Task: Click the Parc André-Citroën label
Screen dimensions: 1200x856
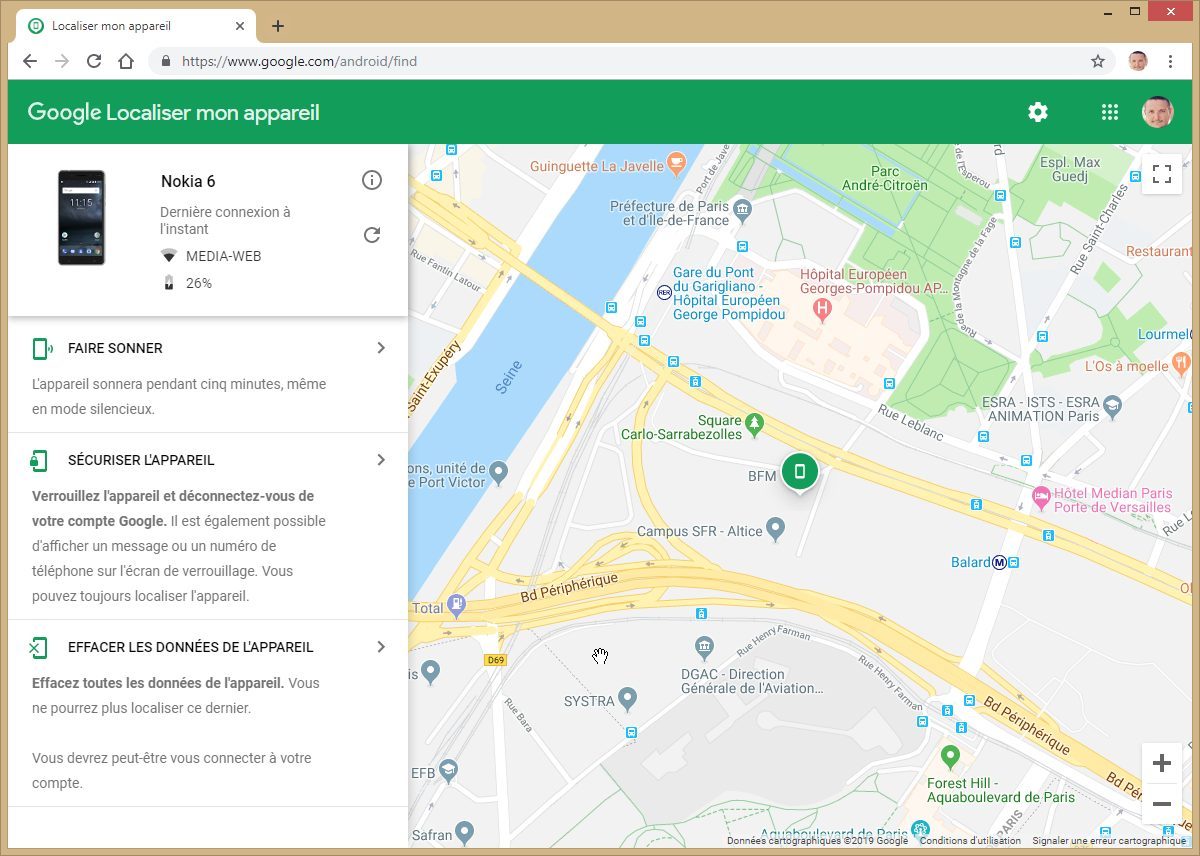Action: pyautogui.click(x=885, y=178)
